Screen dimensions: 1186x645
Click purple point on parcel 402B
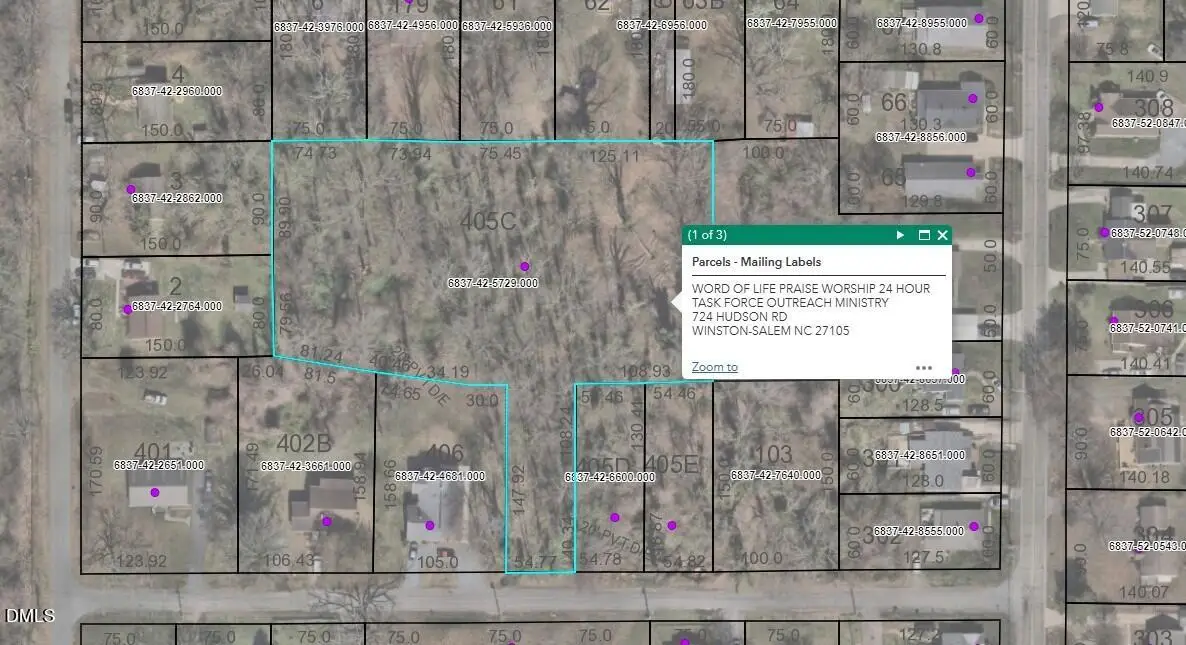(326, 521)
